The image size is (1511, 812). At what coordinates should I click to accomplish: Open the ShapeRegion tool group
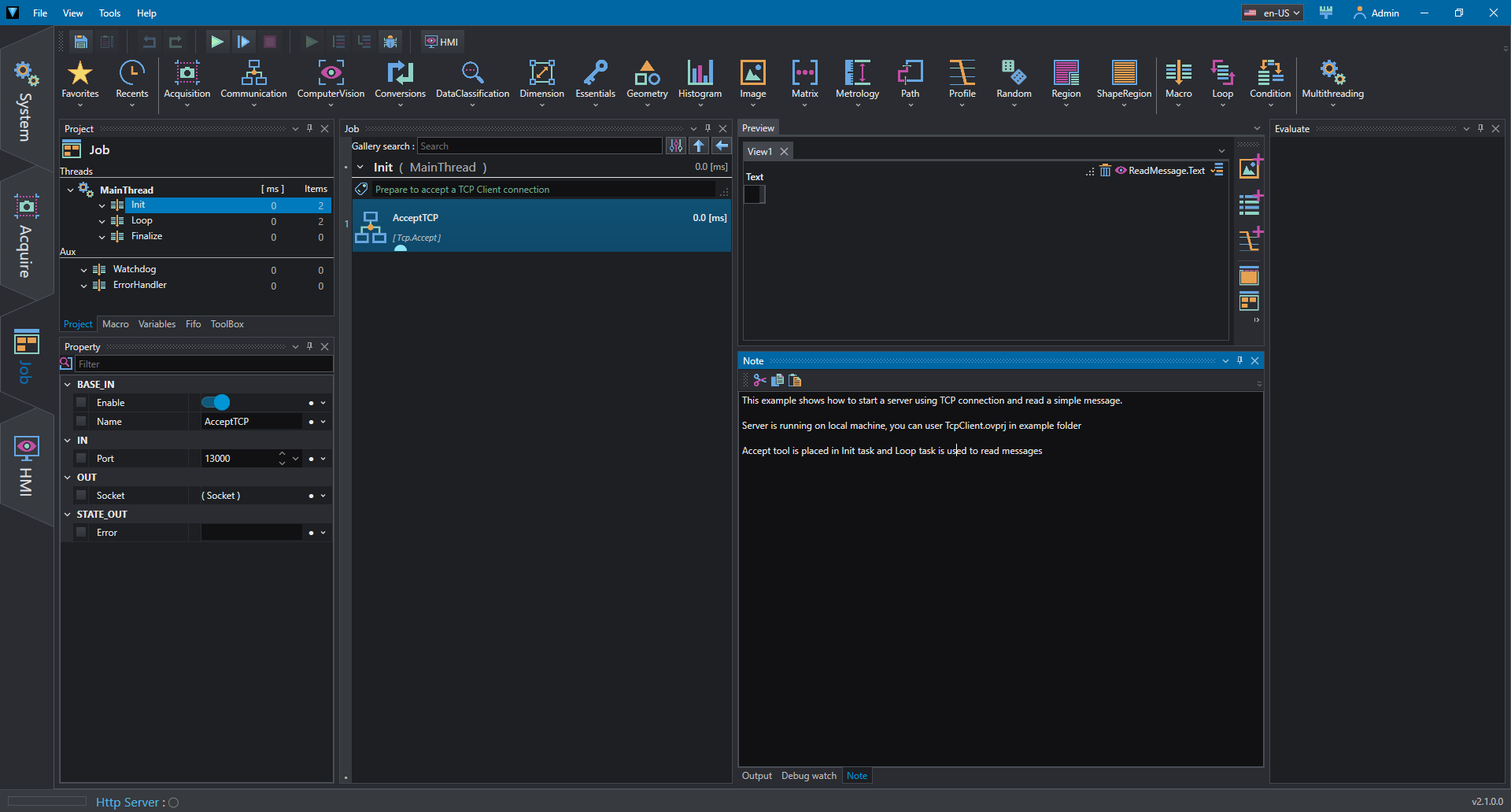click(x=1124, y=80)
